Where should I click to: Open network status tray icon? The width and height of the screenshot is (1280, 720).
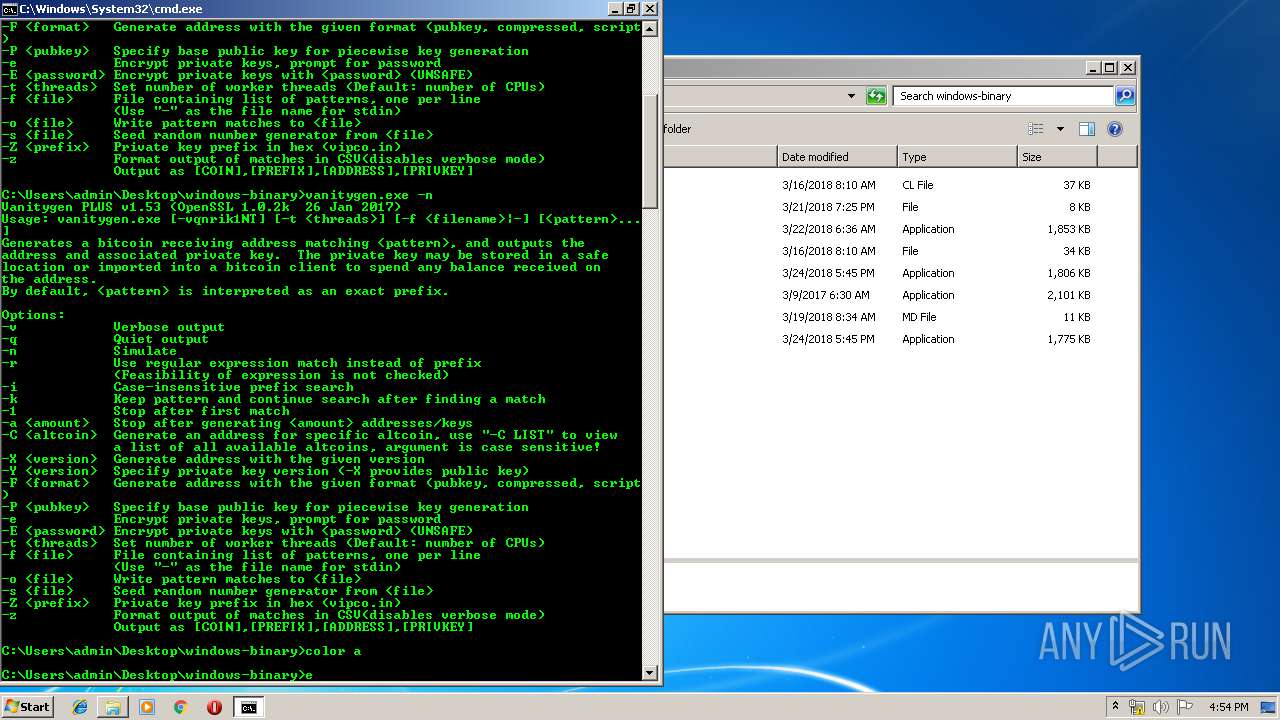coord(1137,707)
